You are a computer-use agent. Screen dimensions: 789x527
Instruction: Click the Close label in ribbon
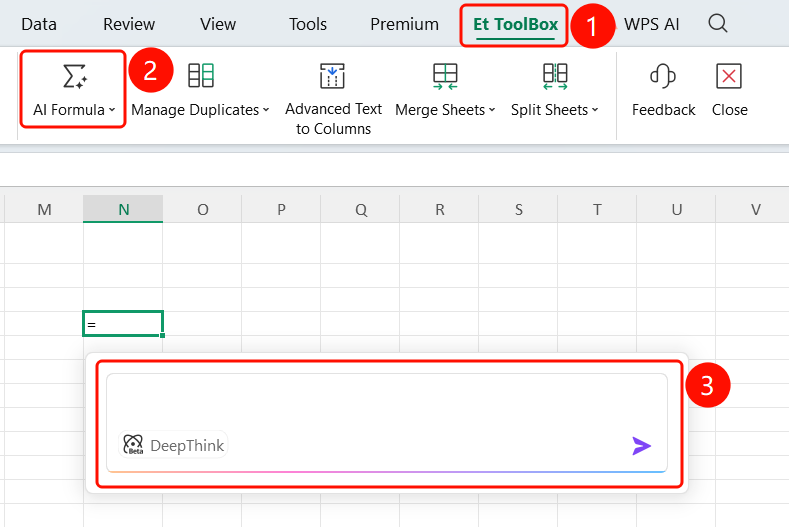[x=730, y=110]
